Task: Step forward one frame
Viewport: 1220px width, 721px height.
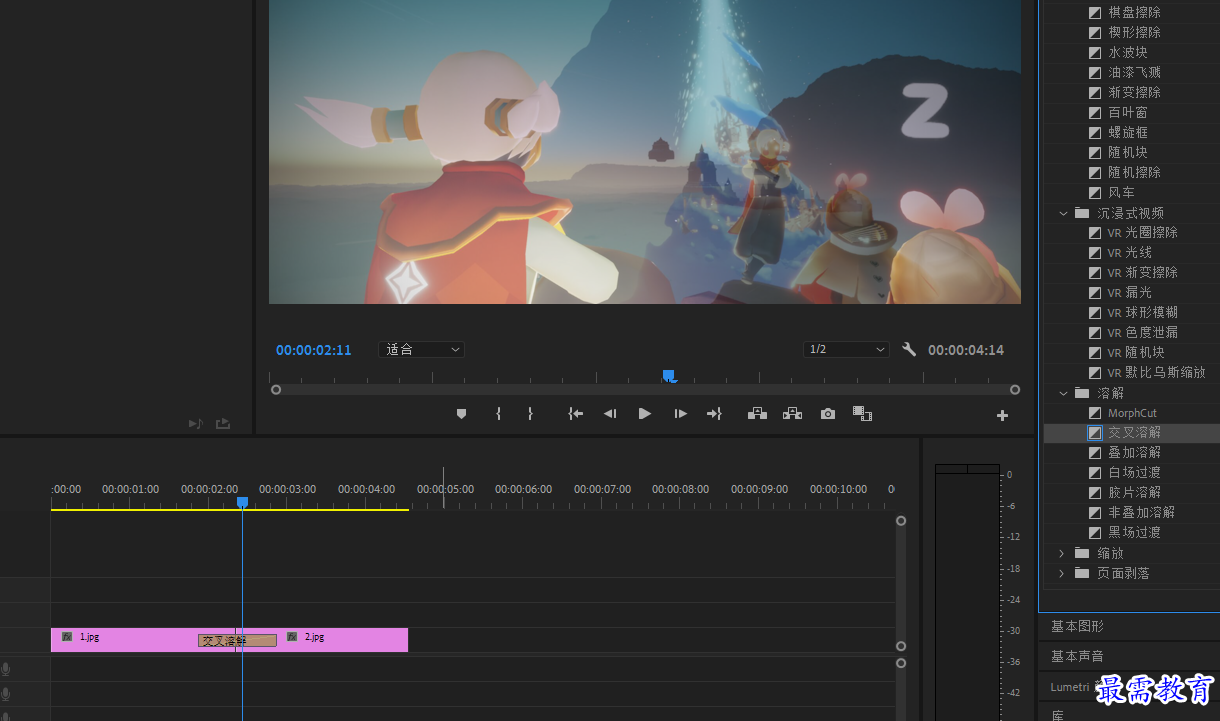Action: (x=680, y=414)
